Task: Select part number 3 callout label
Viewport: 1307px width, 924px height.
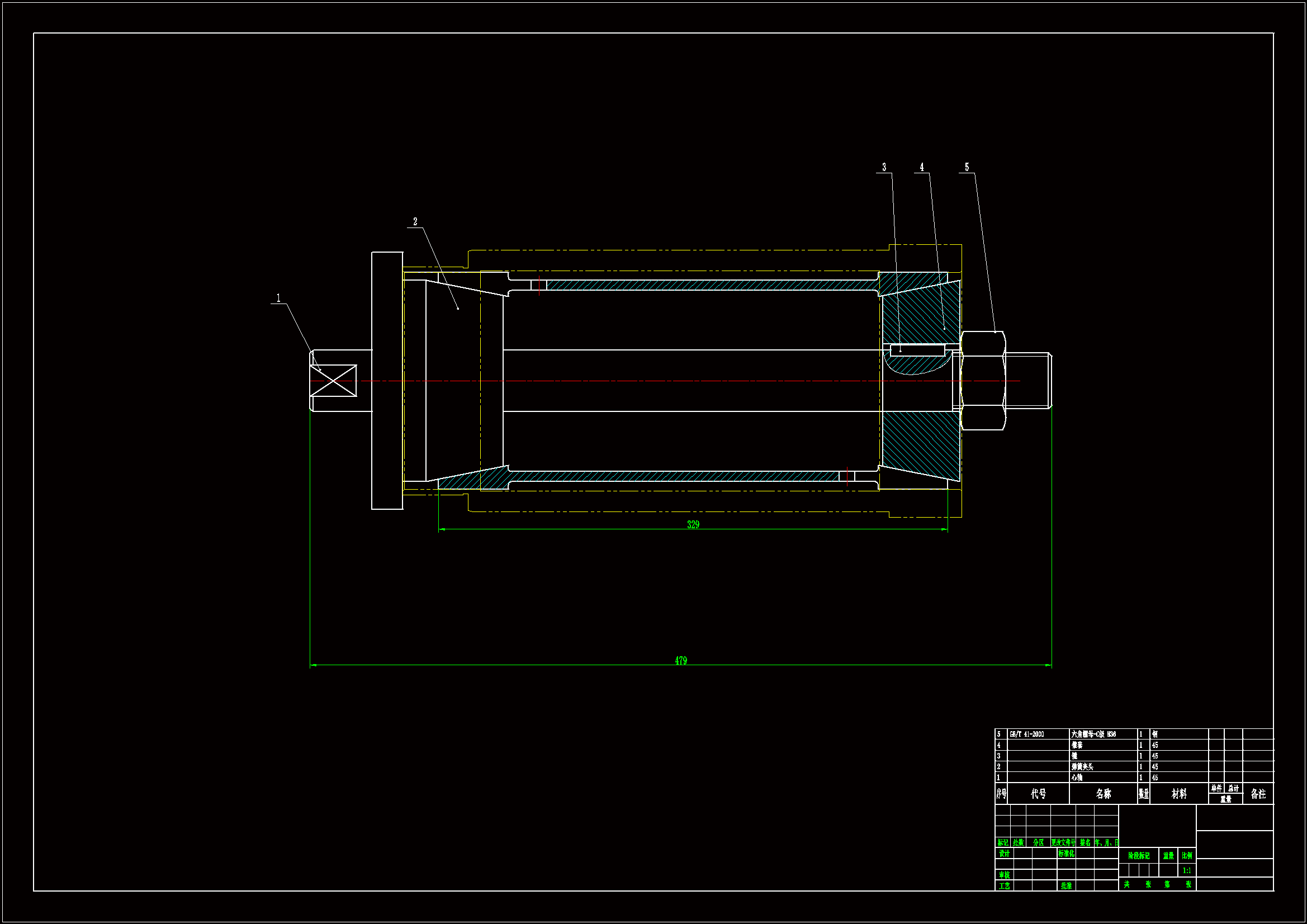Action: [884, 167]
